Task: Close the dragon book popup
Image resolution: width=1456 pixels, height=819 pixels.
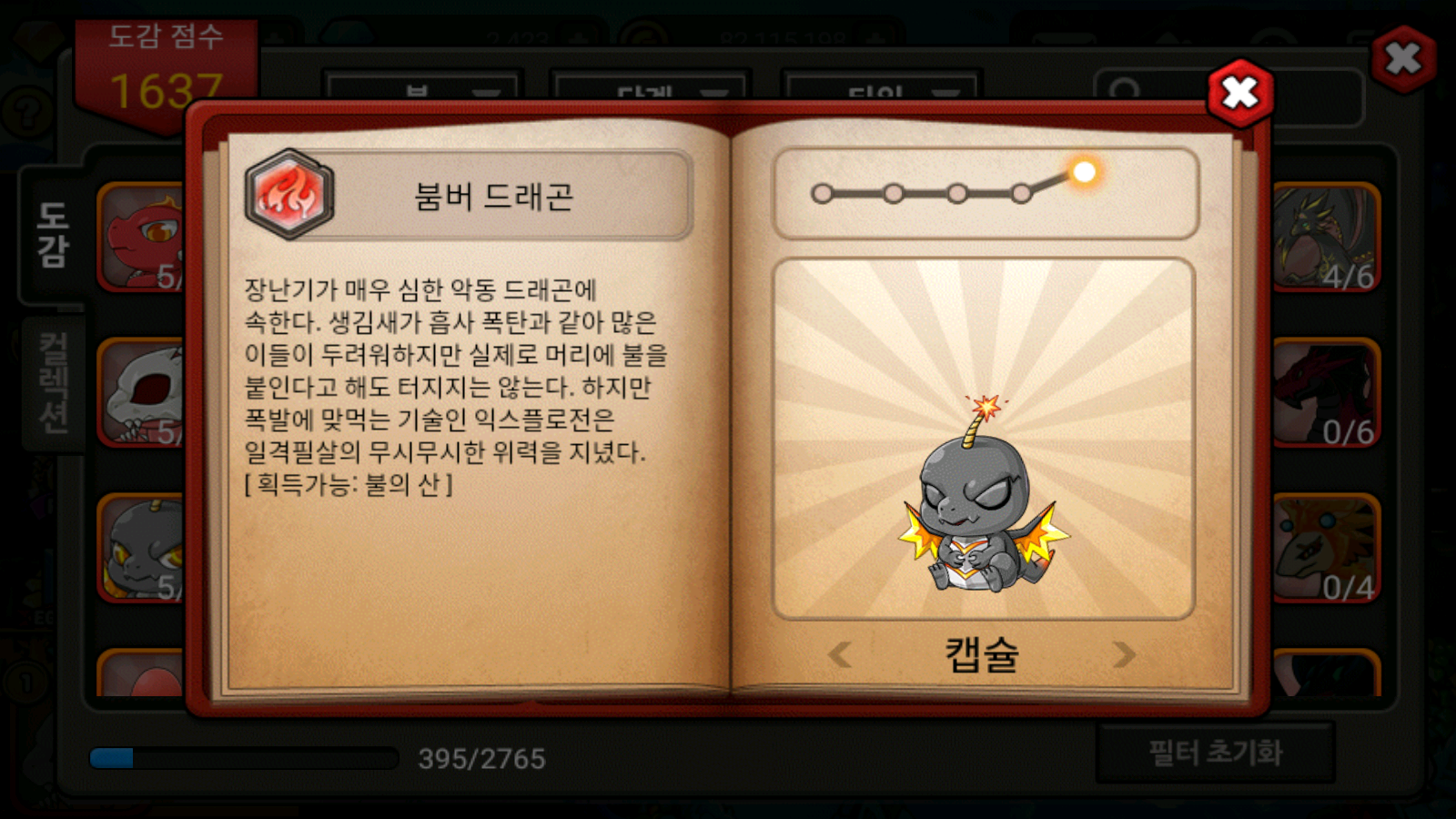Action: coord(1239,93)
